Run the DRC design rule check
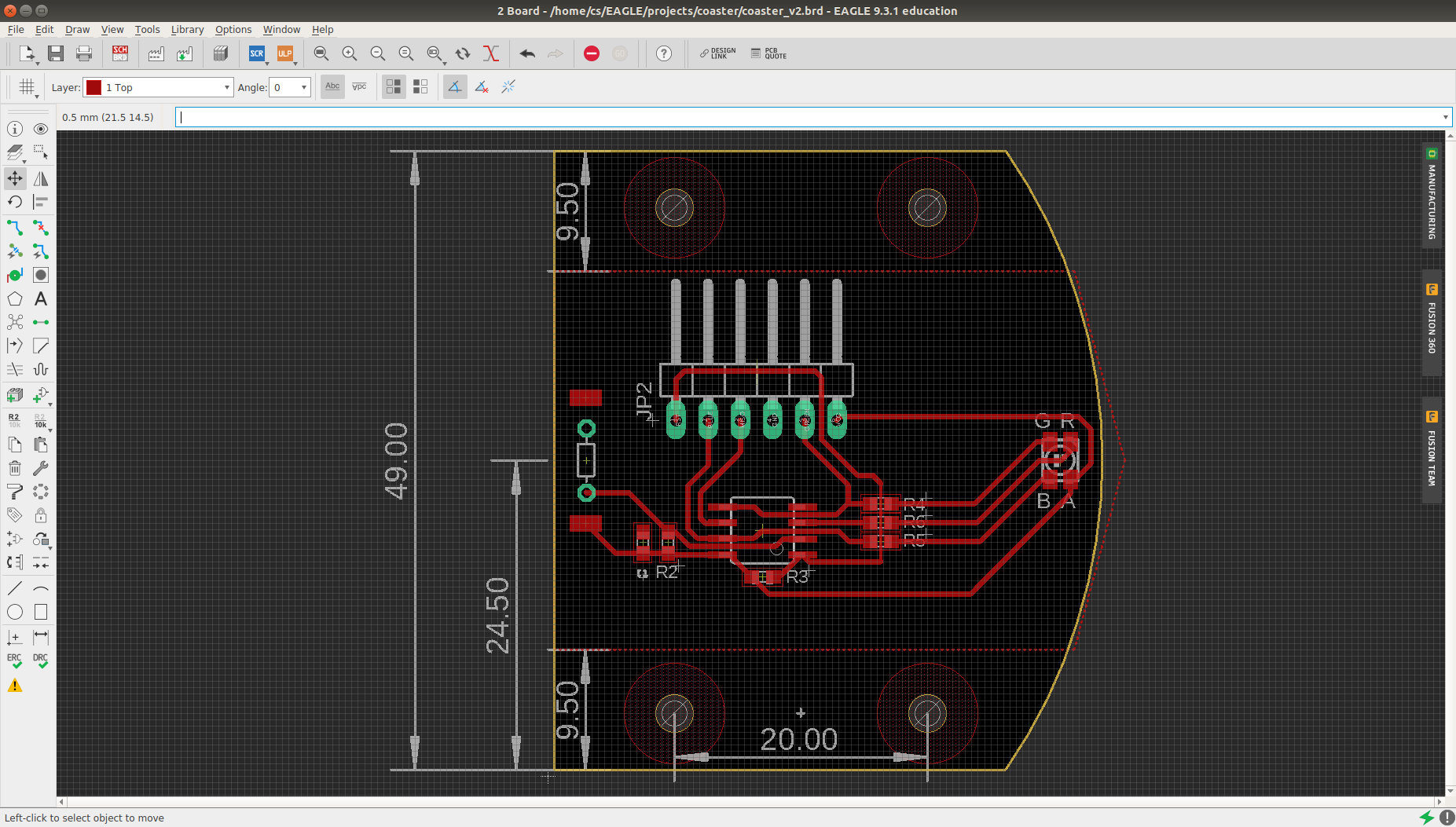This screenshot has height=827, width=1456. [41, 661]
